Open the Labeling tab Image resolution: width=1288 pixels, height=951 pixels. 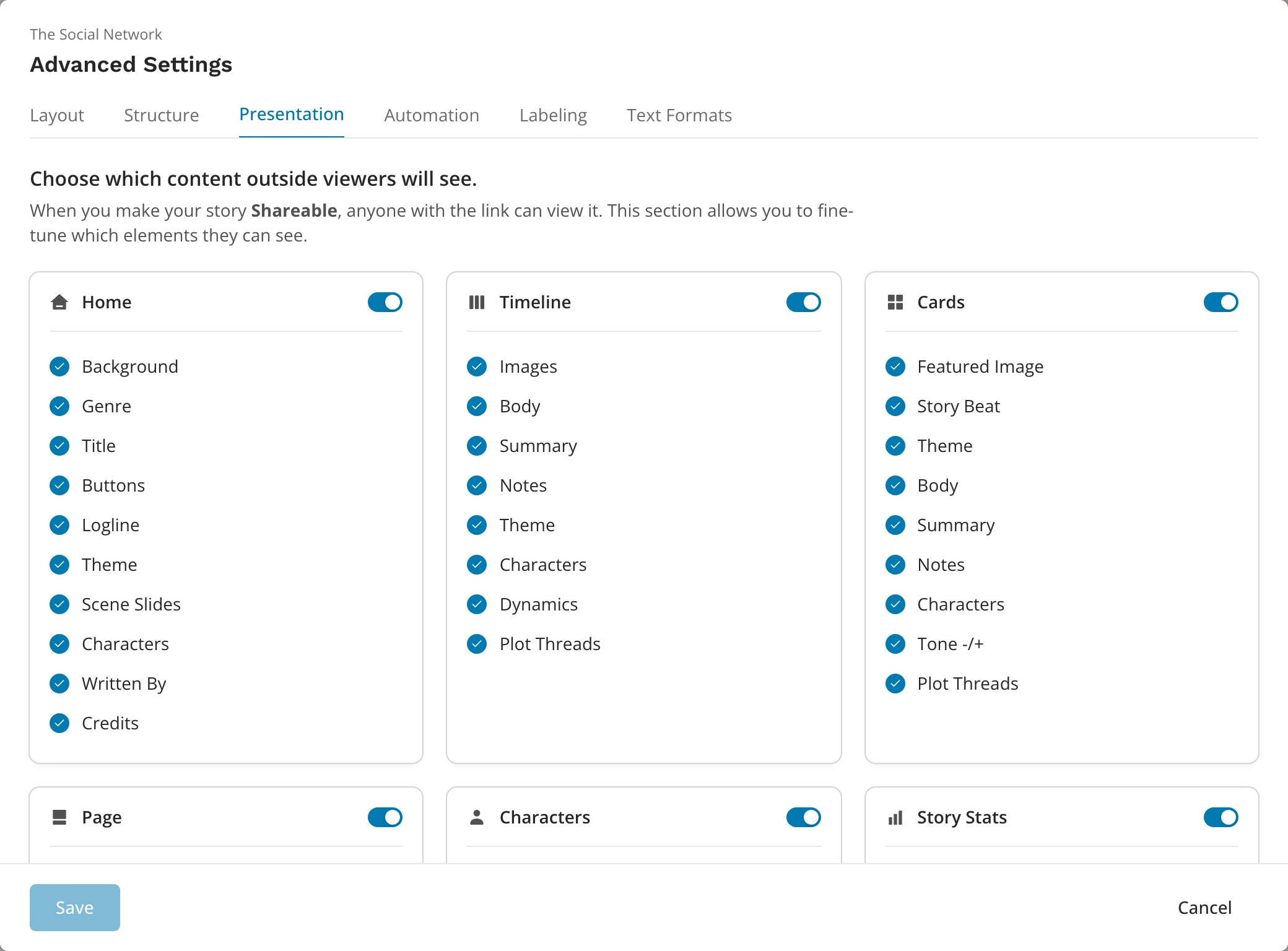pos(553,116)
